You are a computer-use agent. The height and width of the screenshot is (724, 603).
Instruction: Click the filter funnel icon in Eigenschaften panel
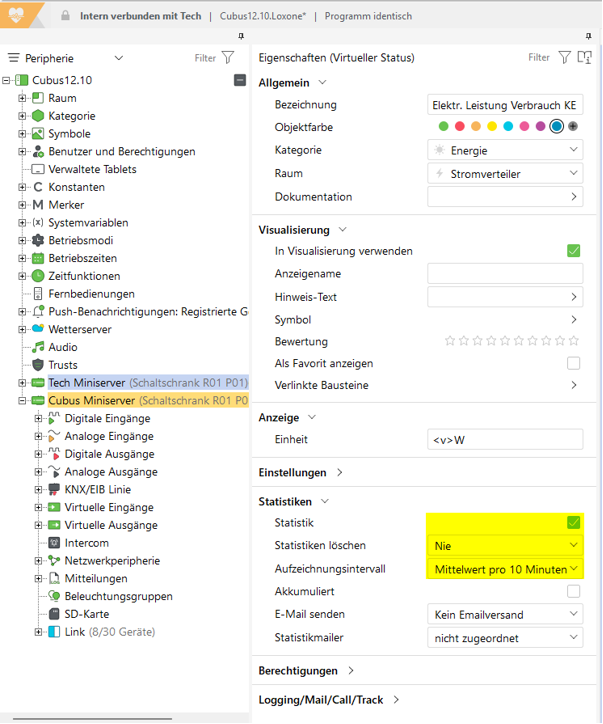563,58
